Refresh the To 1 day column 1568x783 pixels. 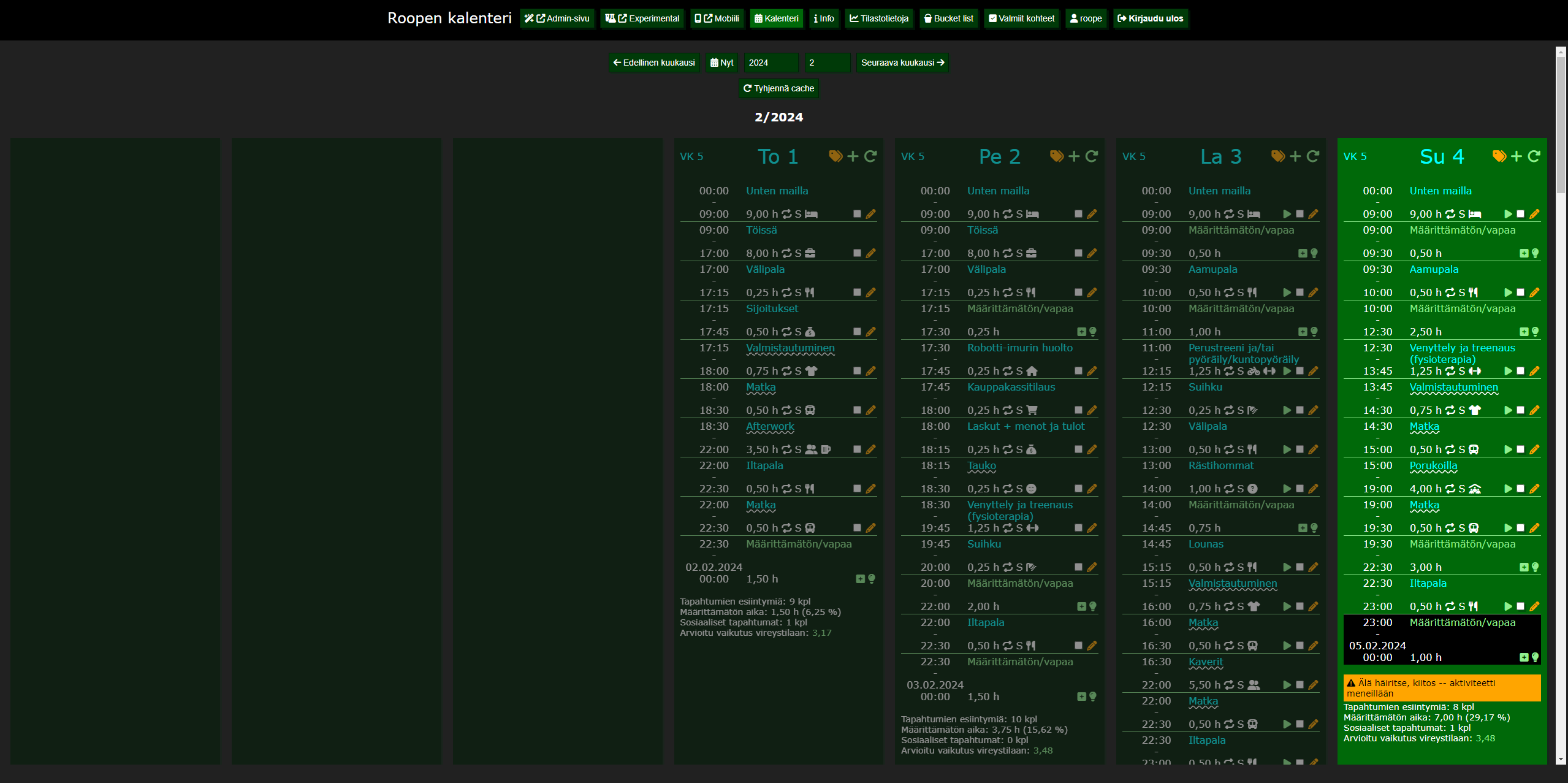870,156
